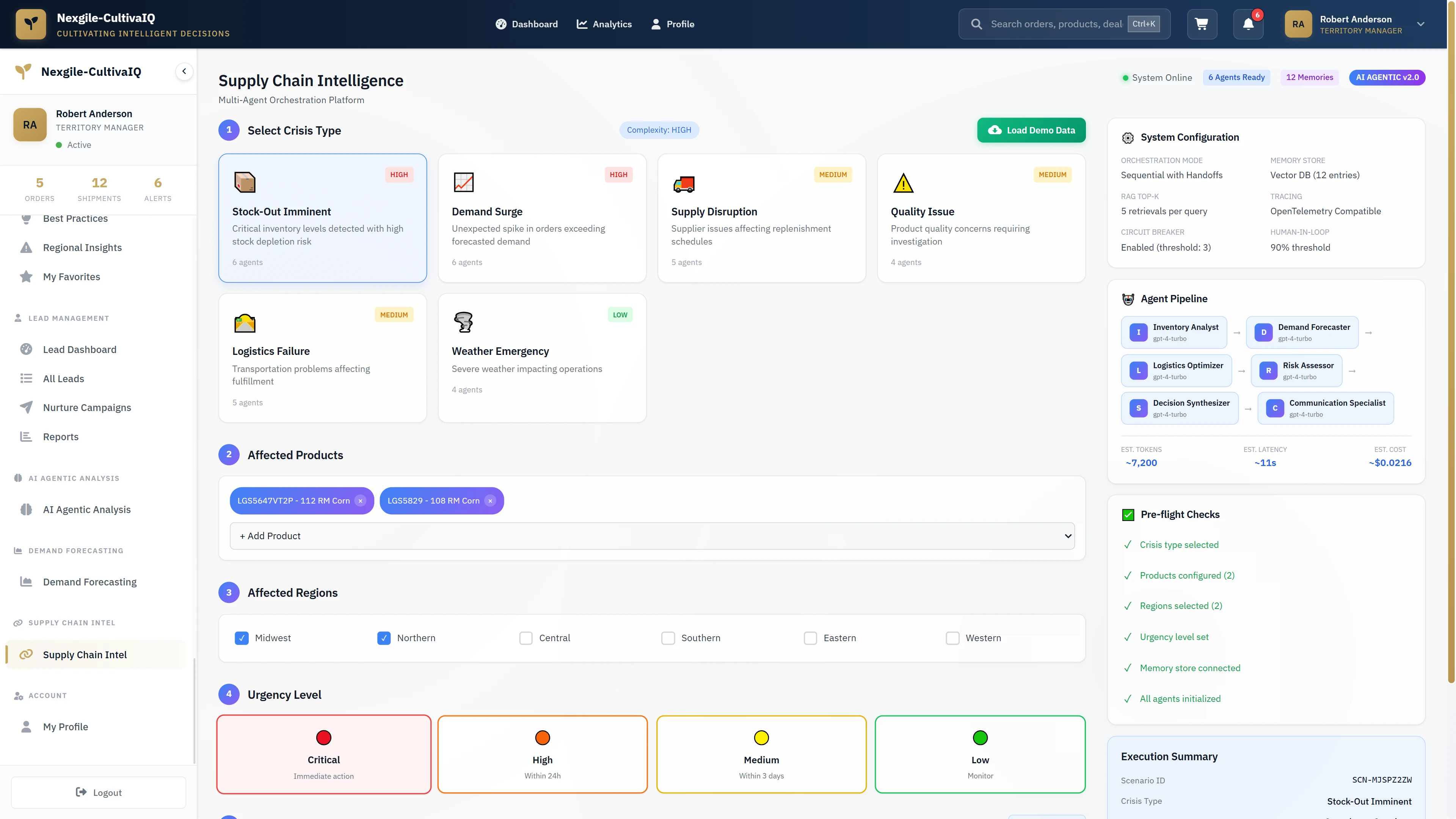The image size is (1456, 819).
Task: Remove the LGS5829 - 108 RM Corn product chip
Action: pyautogui.click(x=490, y=501)
